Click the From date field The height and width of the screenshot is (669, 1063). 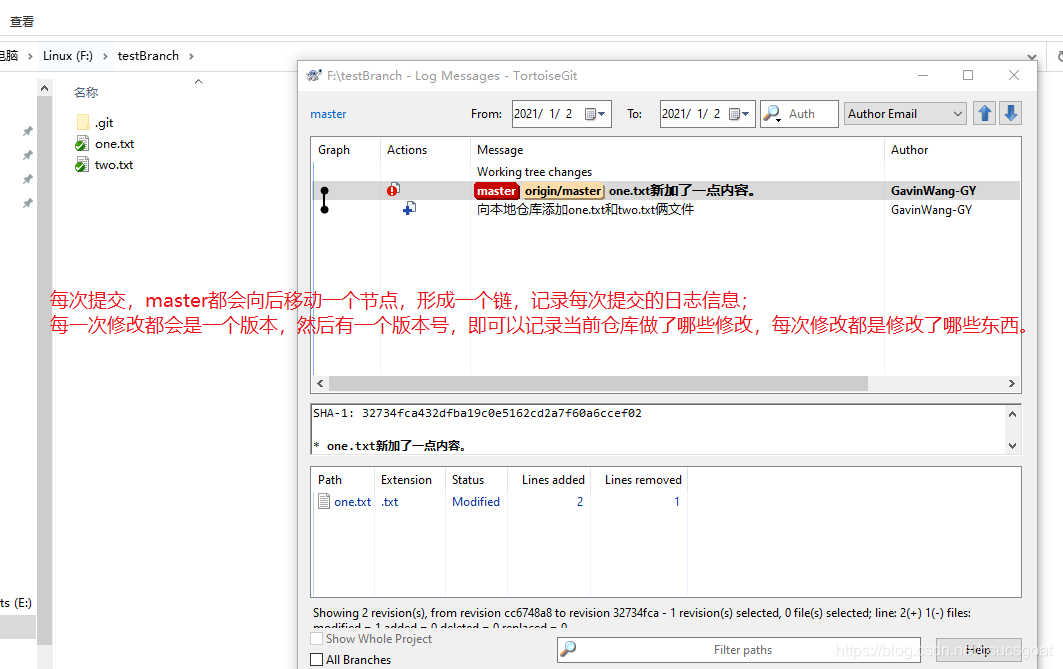(x=562, y=114)
